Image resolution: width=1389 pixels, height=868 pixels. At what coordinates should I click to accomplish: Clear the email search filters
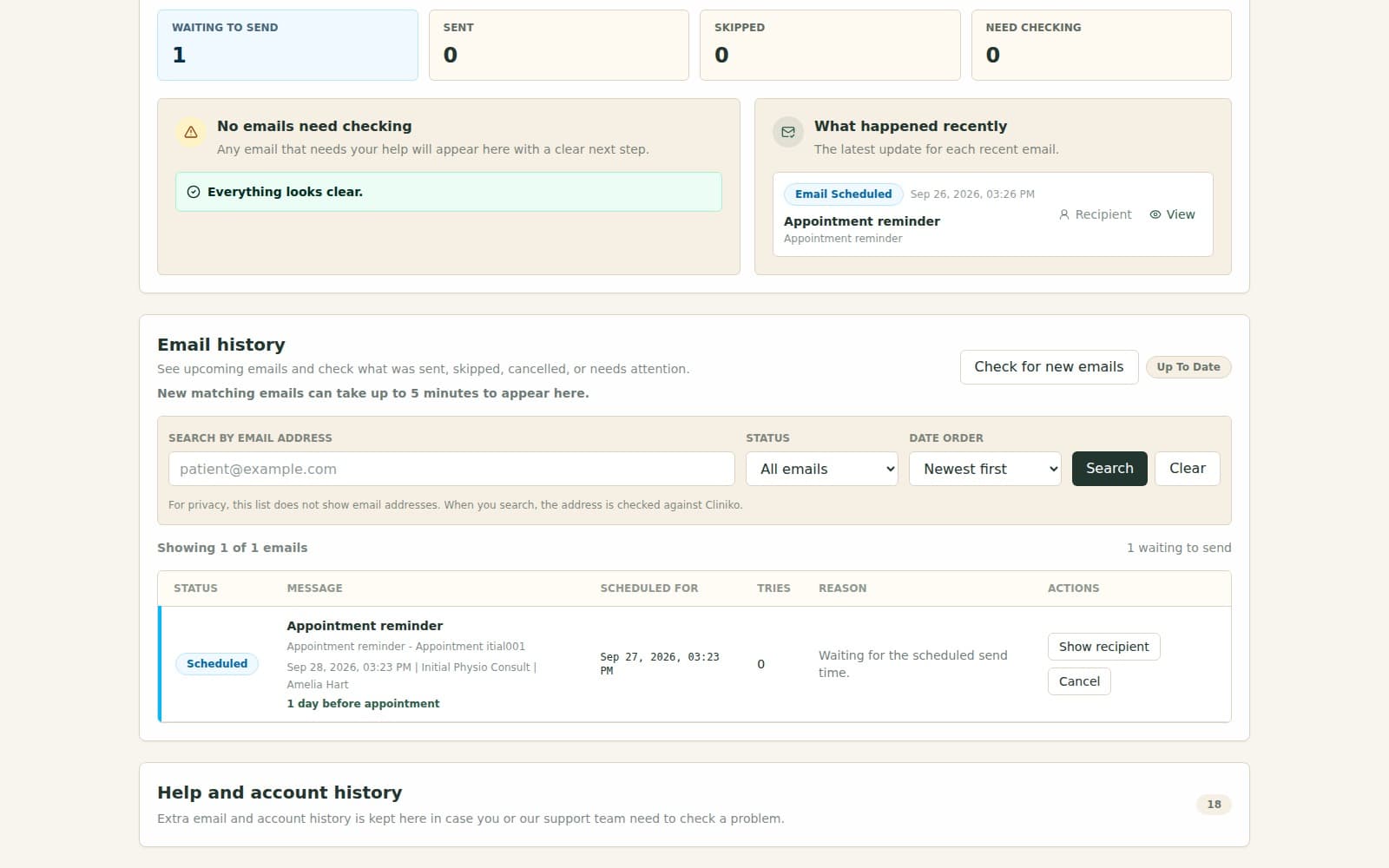[x=1187, y=469]
